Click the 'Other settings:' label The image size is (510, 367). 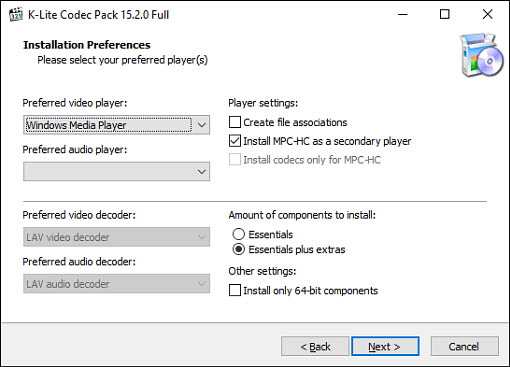262,271
